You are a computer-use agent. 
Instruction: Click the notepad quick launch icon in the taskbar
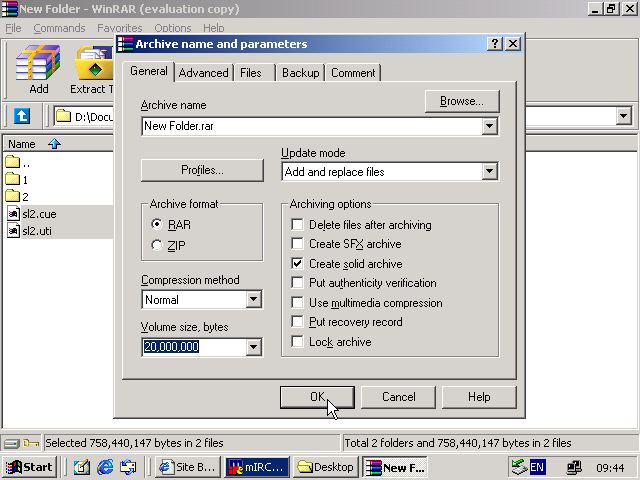coord(82,467)
